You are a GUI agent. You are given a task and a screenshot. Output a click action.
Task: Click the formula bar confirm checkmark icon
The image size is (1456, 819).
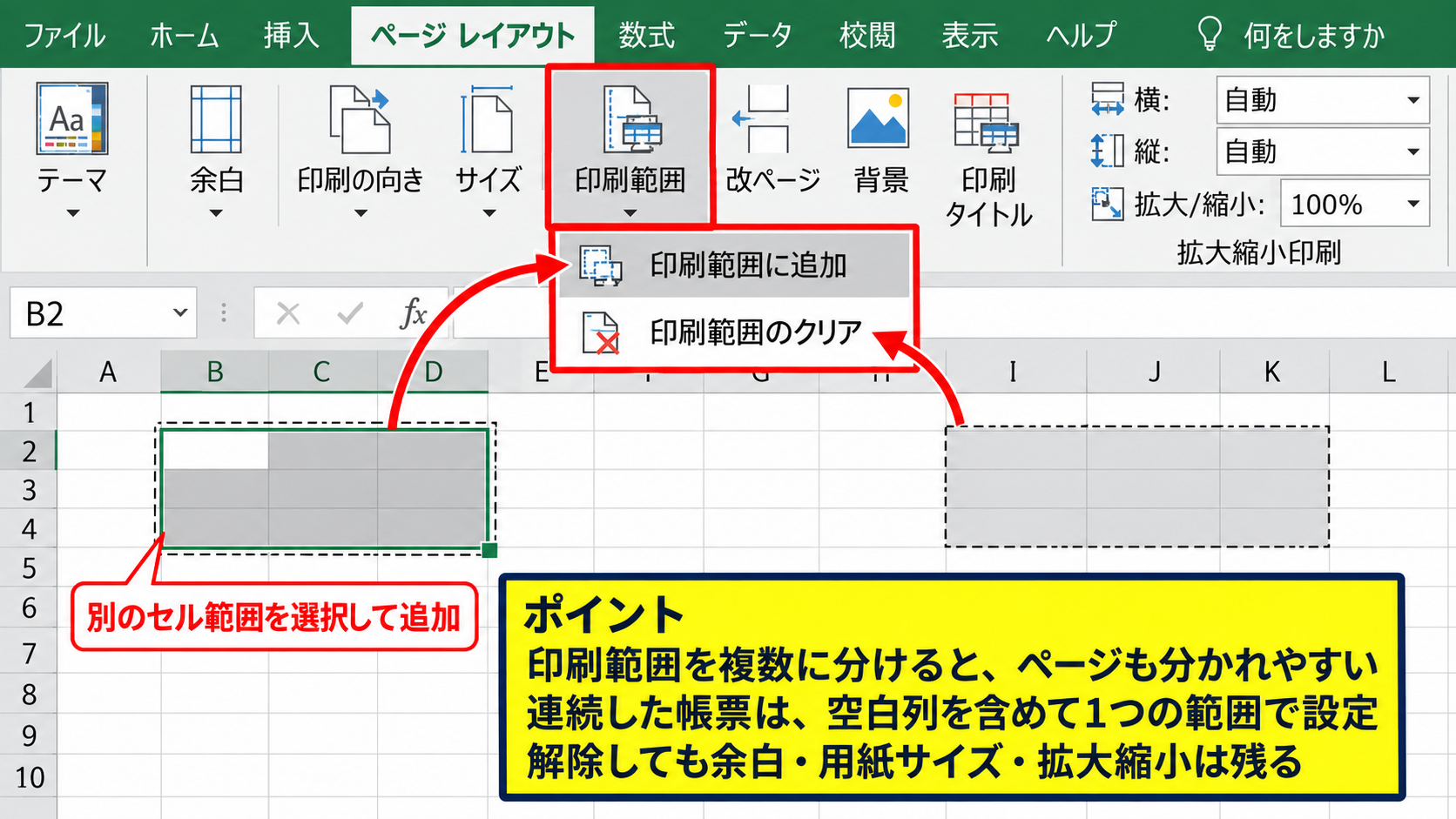pyautogui.click(x=350, y=313)
